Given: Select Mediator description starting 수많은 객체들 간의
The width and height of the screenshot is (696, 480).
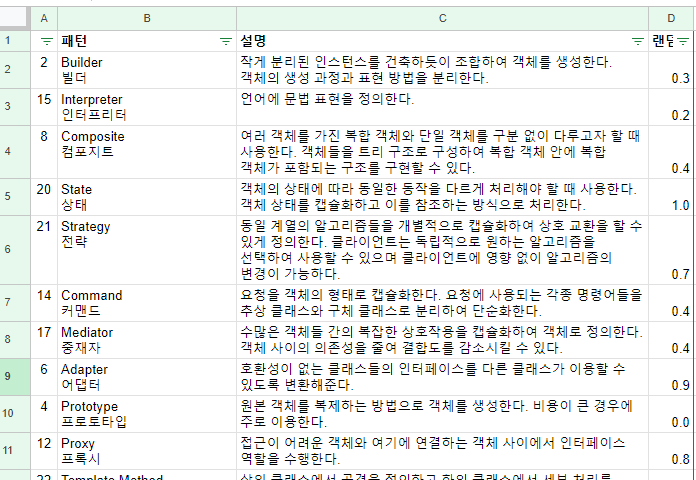Looking at the screenshot, I should [x=443, y=340].
